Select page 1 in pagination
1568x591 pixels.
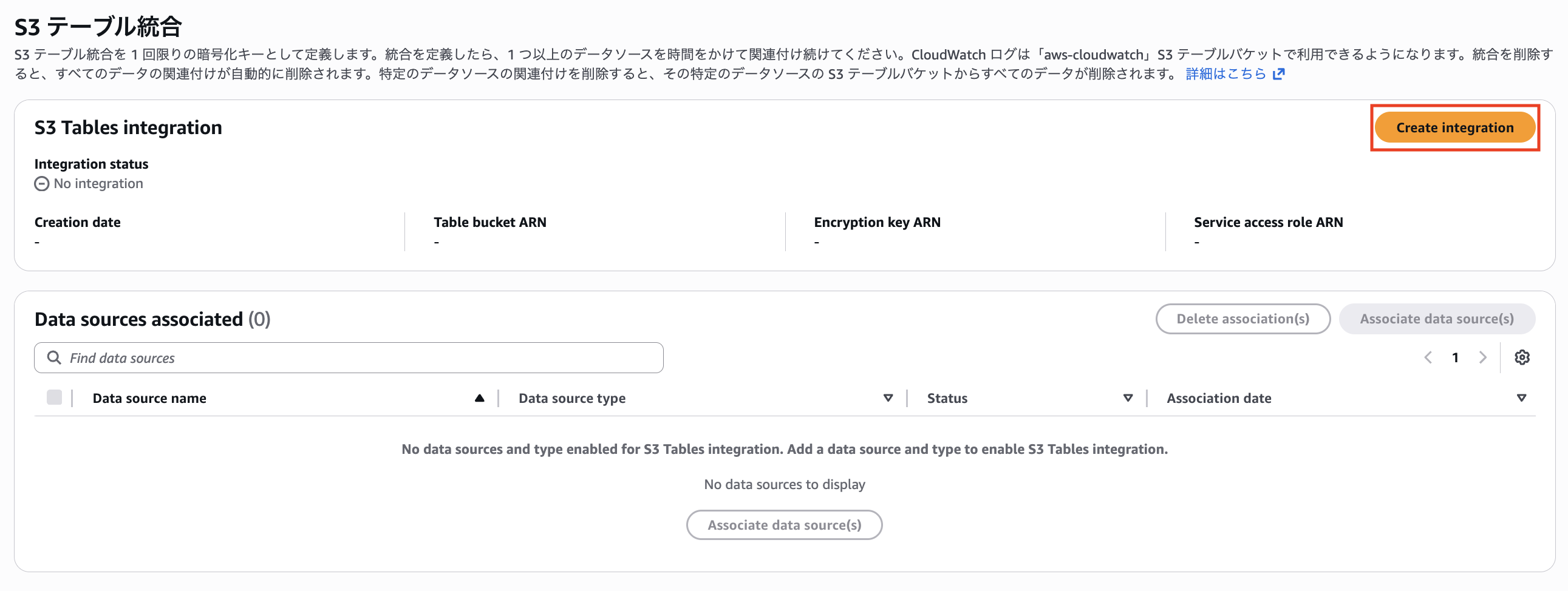(x=1456, y=357)
